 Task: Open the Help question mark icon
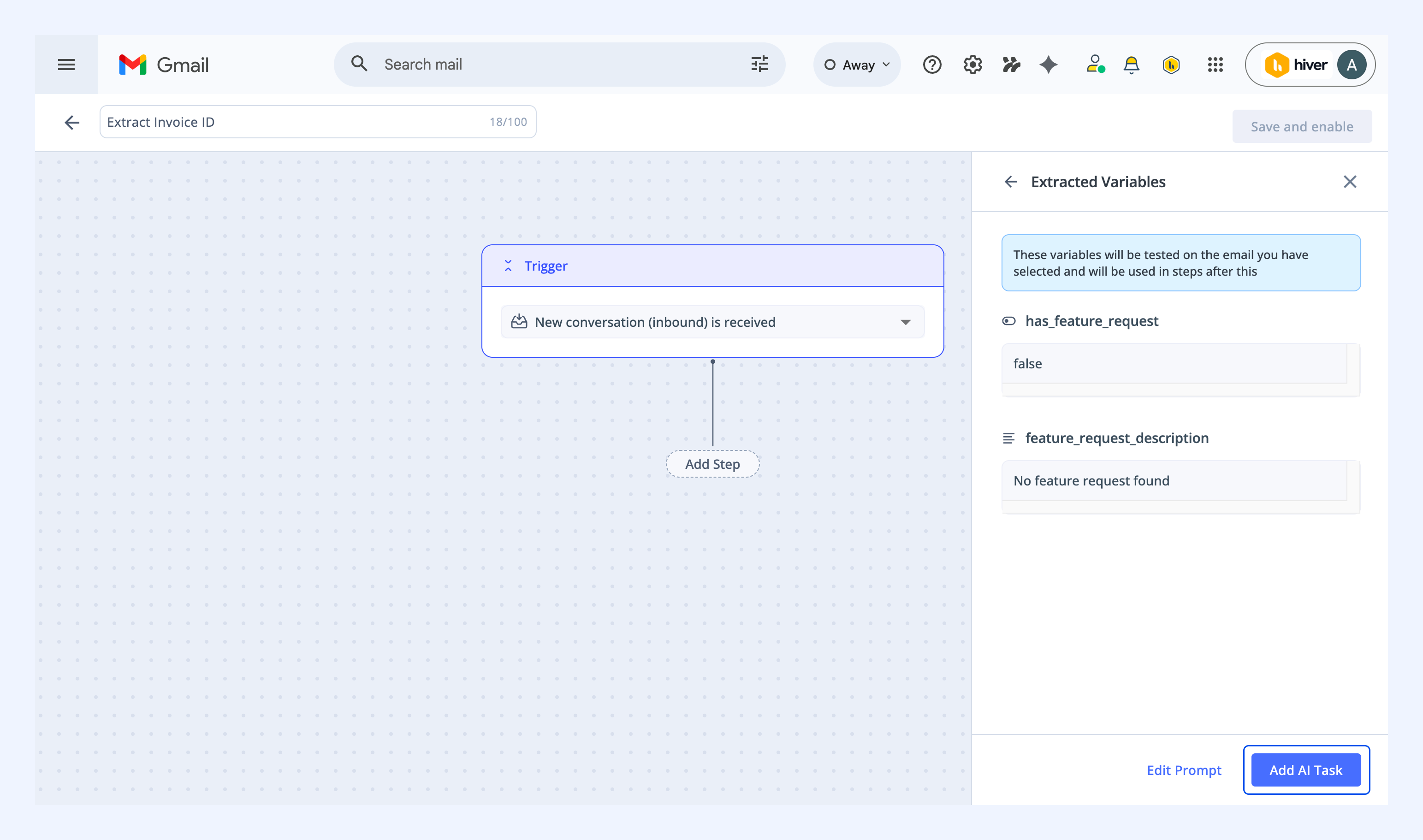(932, 65)
